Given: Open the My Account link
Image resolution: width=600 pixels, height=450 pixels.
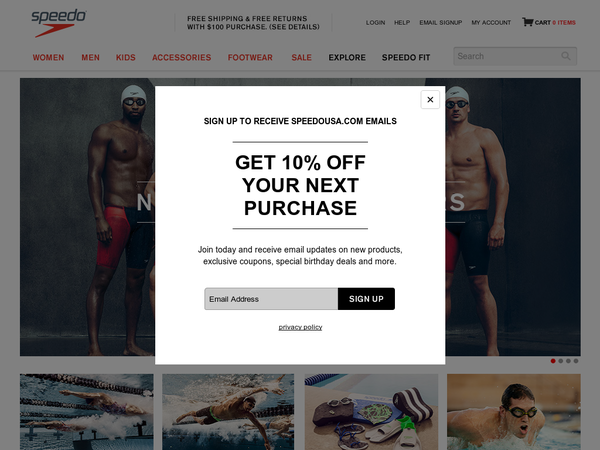Looking at the screenshot, I should pos(491,23).
